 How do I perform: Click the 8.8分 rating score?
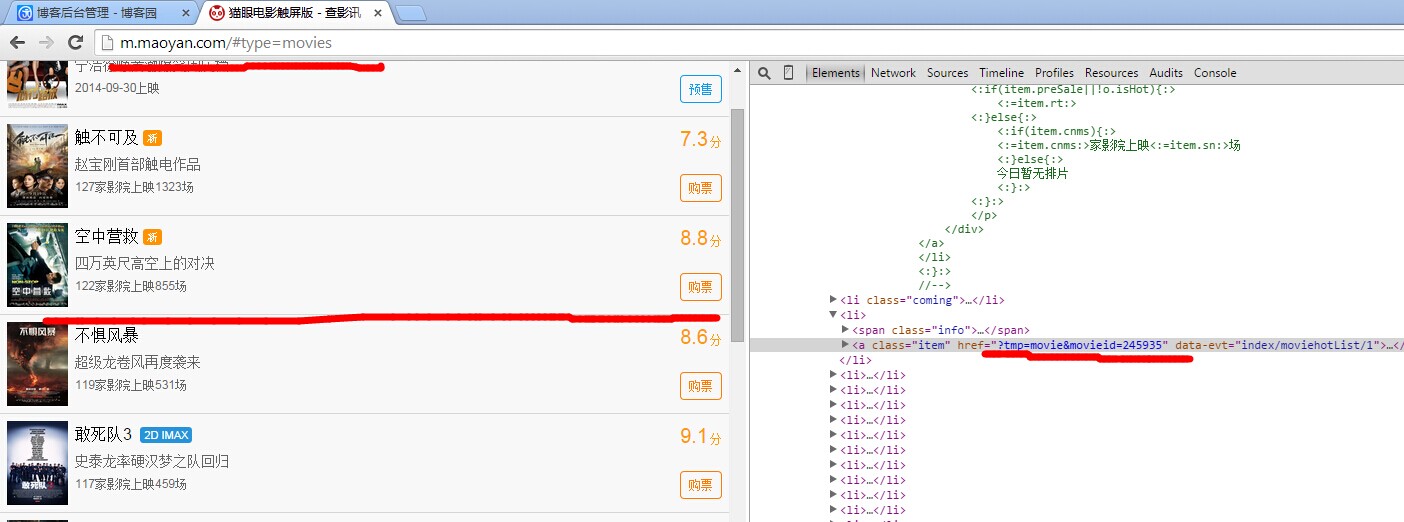(700, 238)
